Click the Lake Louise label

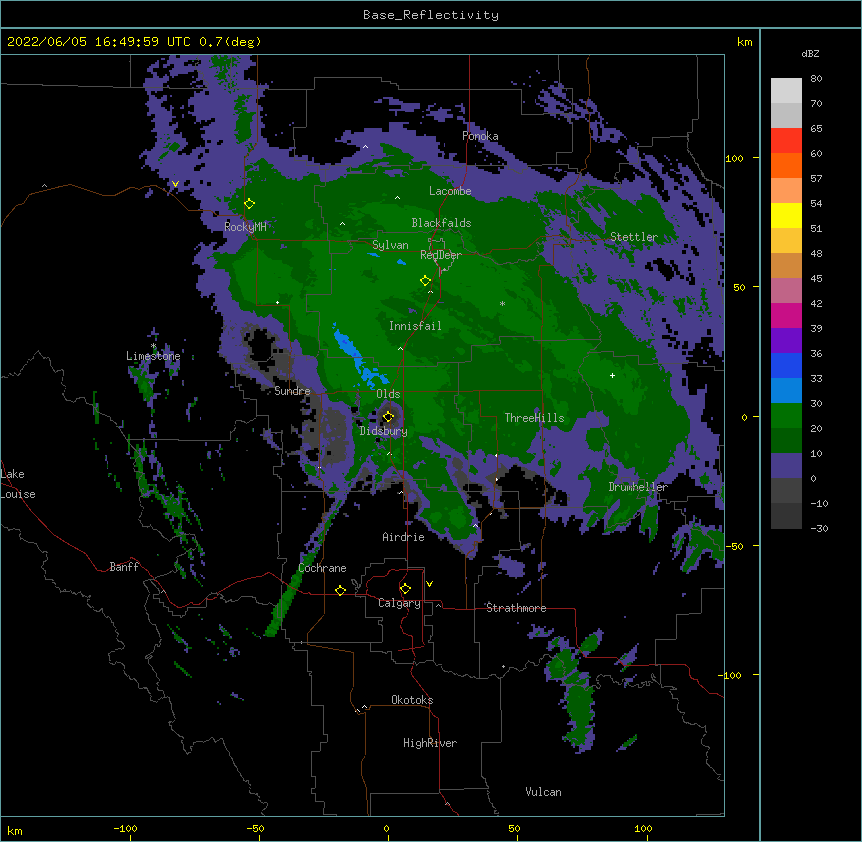[x=18, y=484]
